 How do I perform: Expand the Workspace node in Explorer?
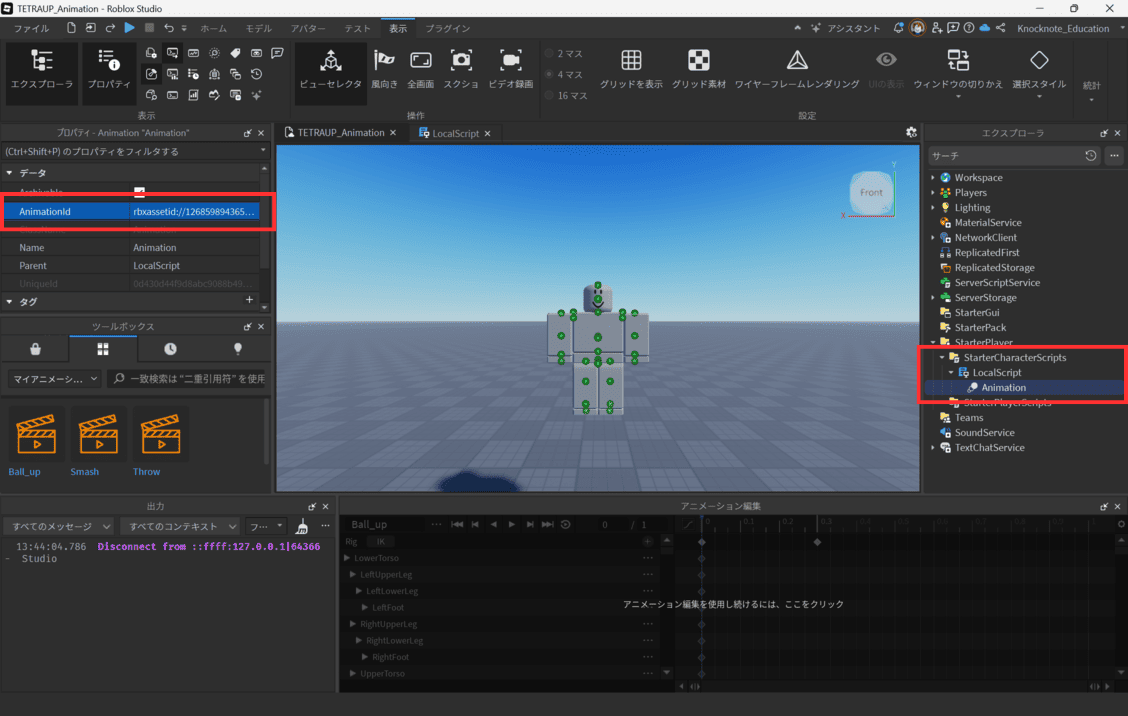coord(933,177)
